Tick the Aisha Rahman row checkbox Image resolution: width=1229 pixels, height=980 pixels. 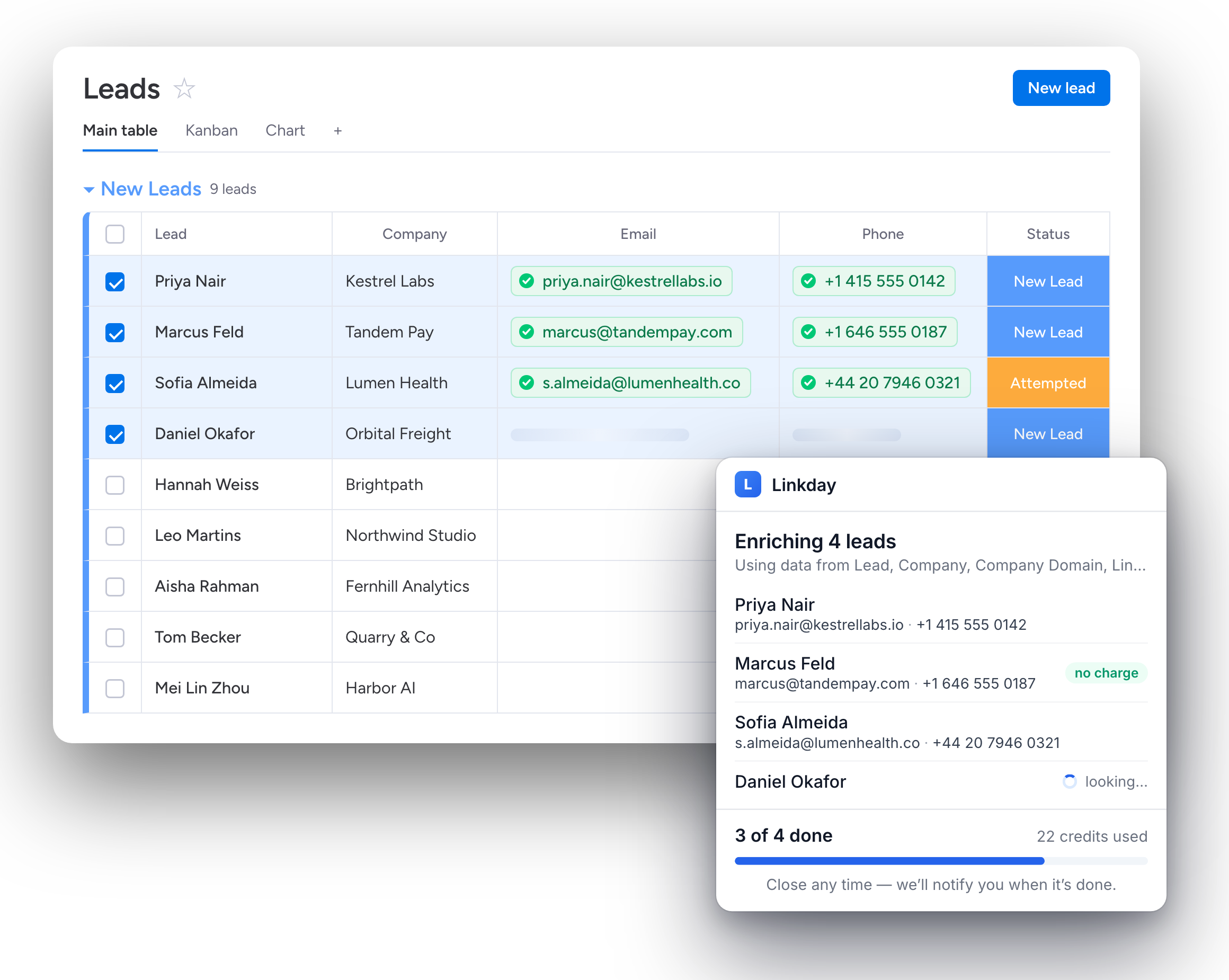point(115,586)
